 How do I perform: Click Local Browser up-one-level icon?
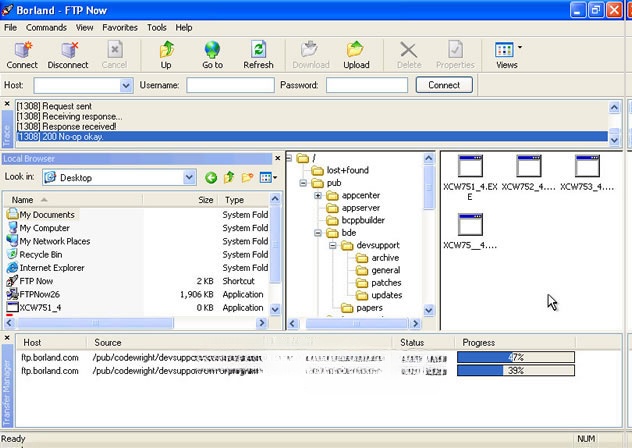(229, 177)
